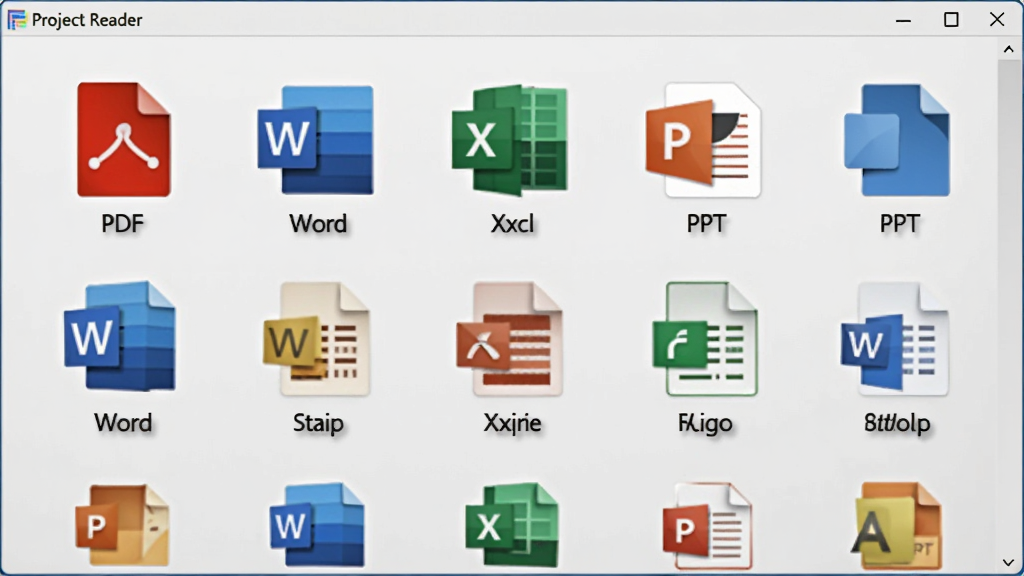Click the Staip label text

(x=318, y=423)
